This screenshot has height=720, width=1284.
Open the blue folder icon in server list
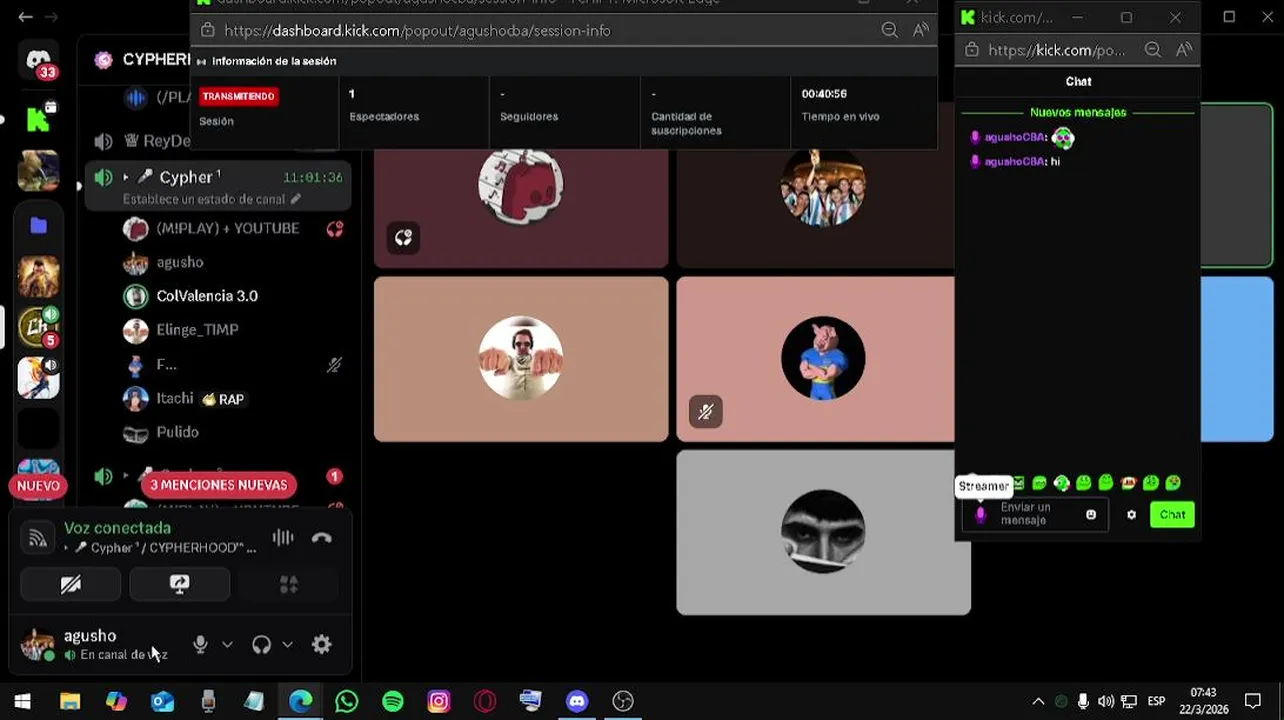click(39, 226)
